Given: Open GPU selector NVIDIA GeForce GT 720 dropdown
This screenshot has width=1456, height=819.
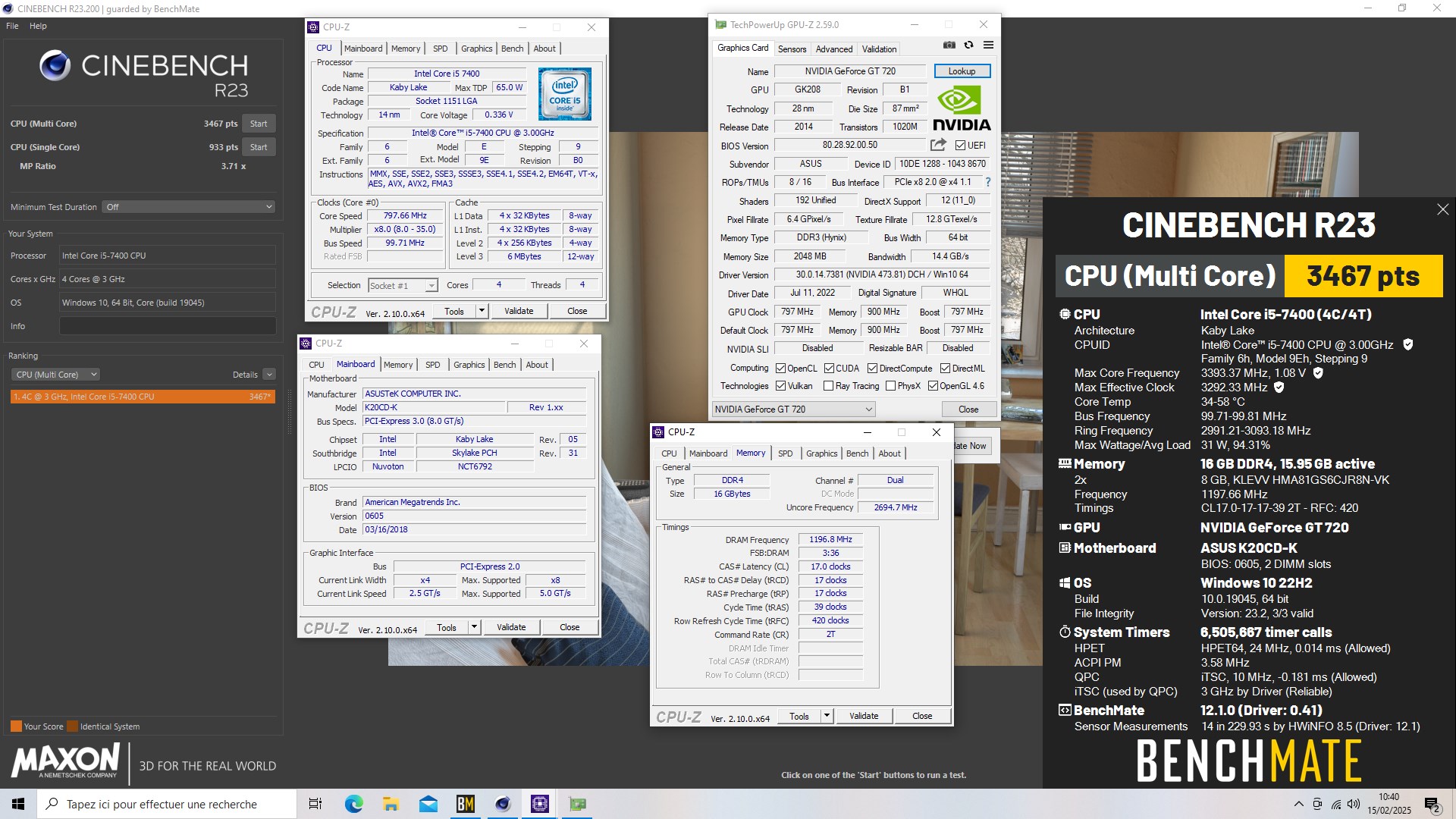Looking at the screenshot, I should (793, 409).
